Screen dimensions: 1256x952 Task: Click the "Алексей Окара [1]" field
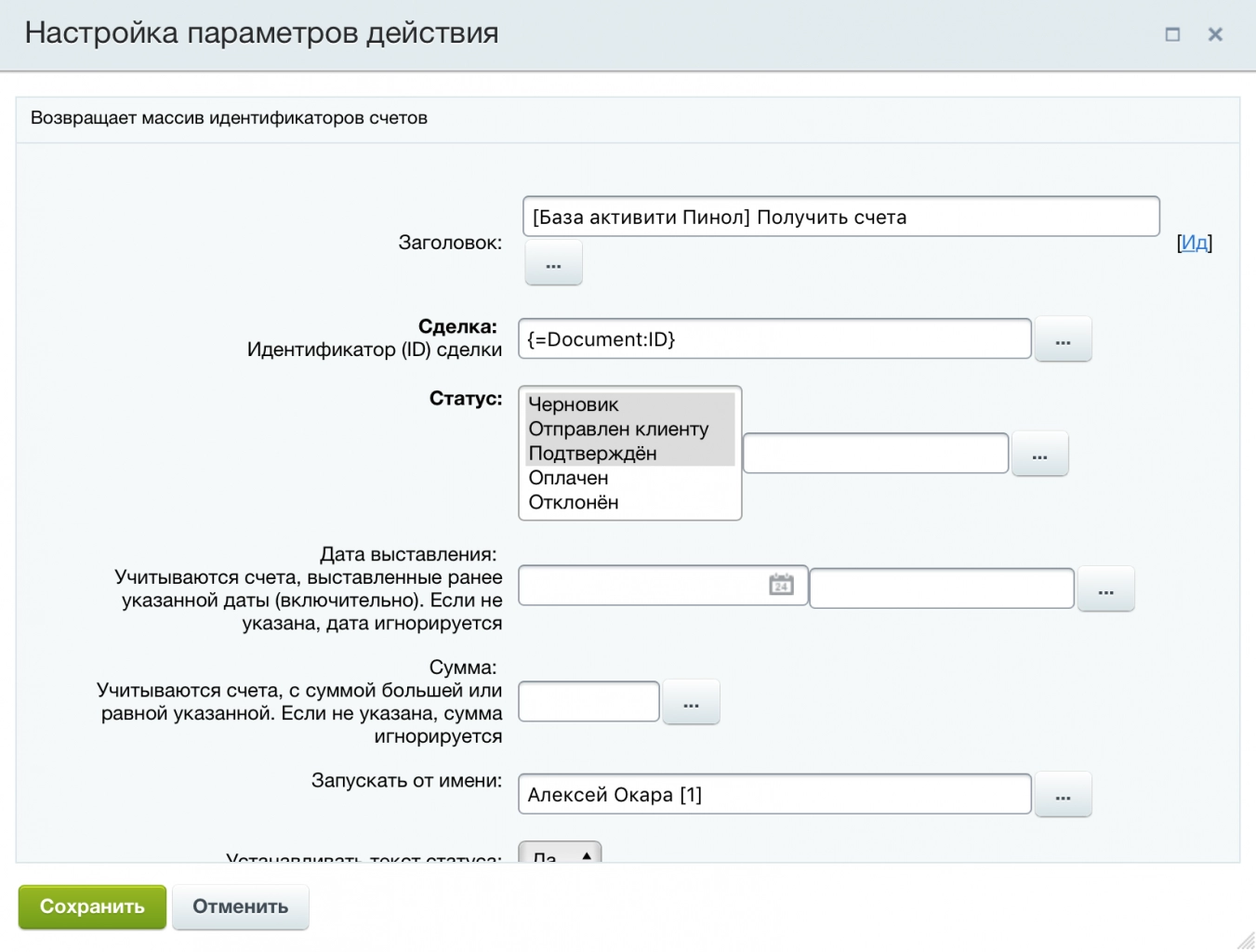coord(774,793)
